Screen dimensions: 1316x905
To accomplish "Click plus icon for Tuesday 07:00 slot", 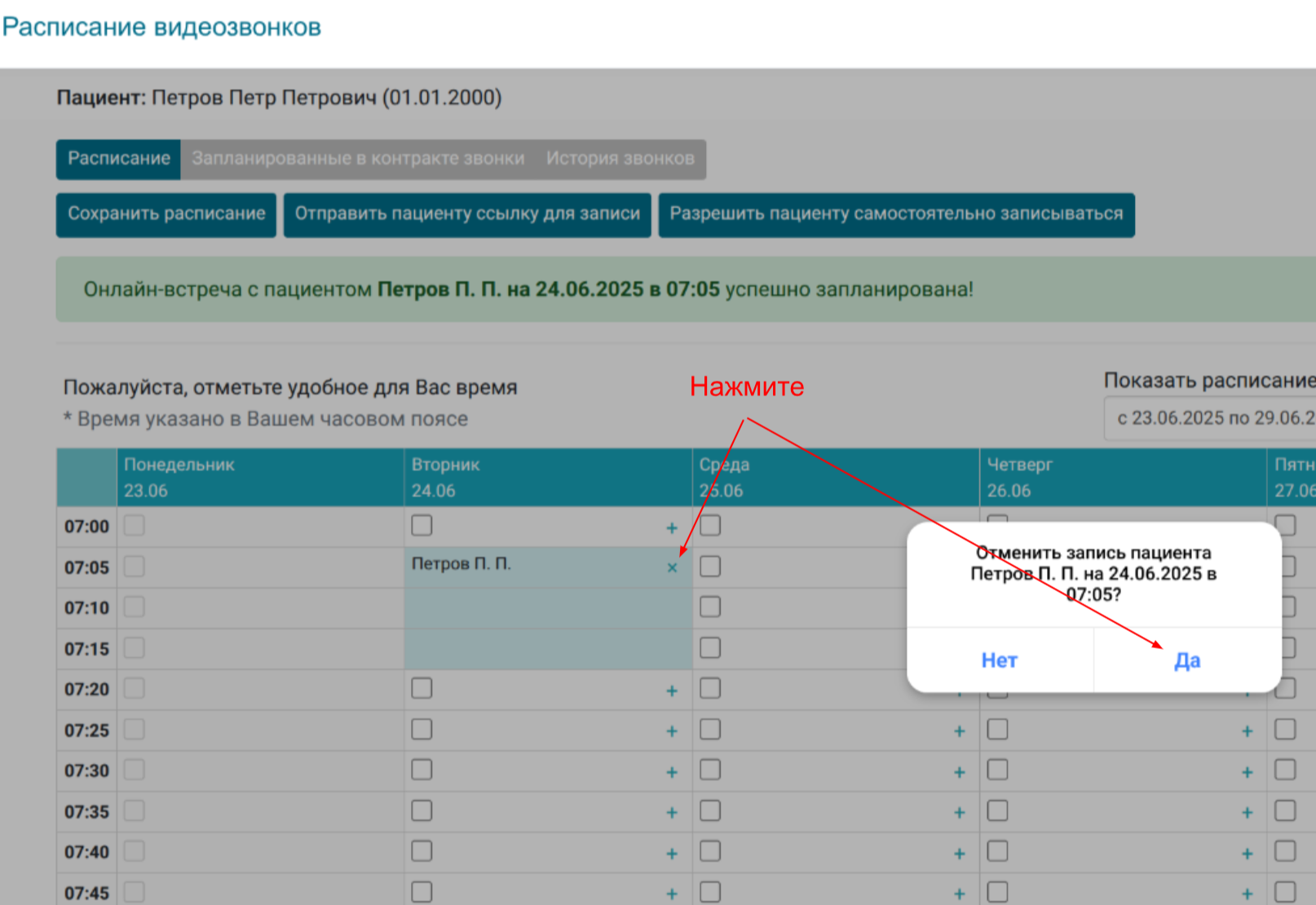I will coord(672,528).
